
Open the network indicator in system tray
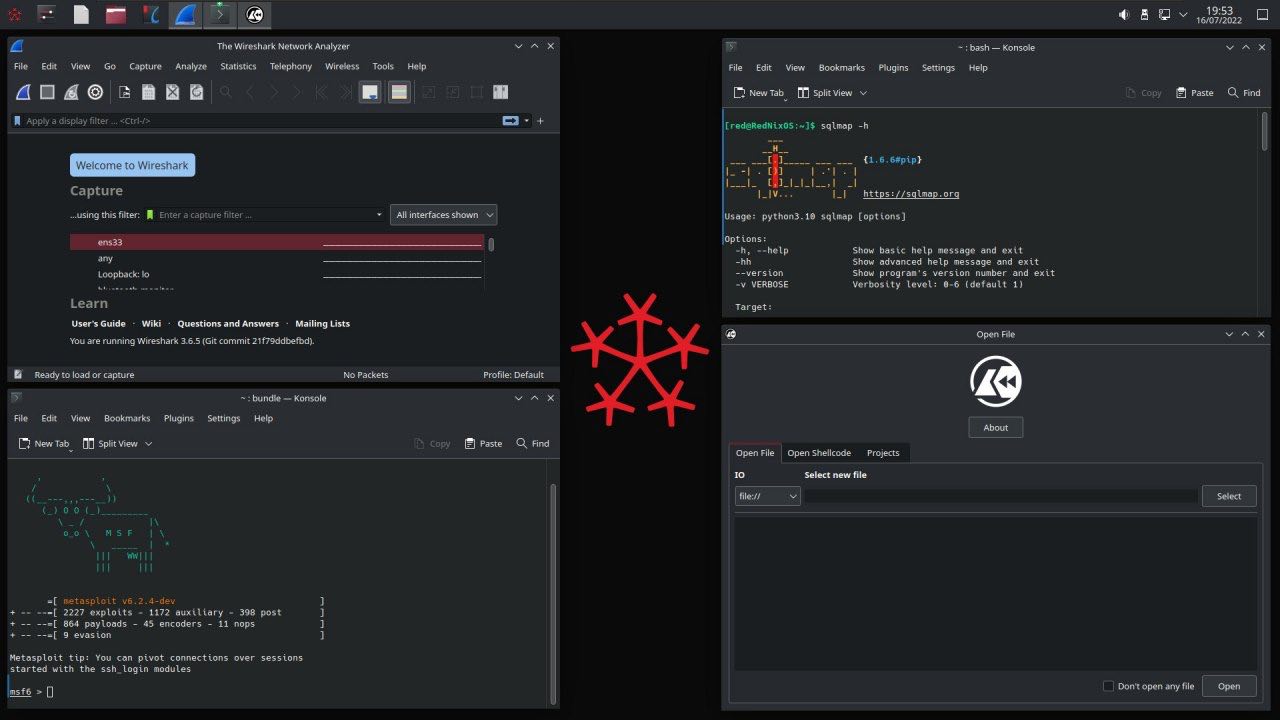point(1164,14)
